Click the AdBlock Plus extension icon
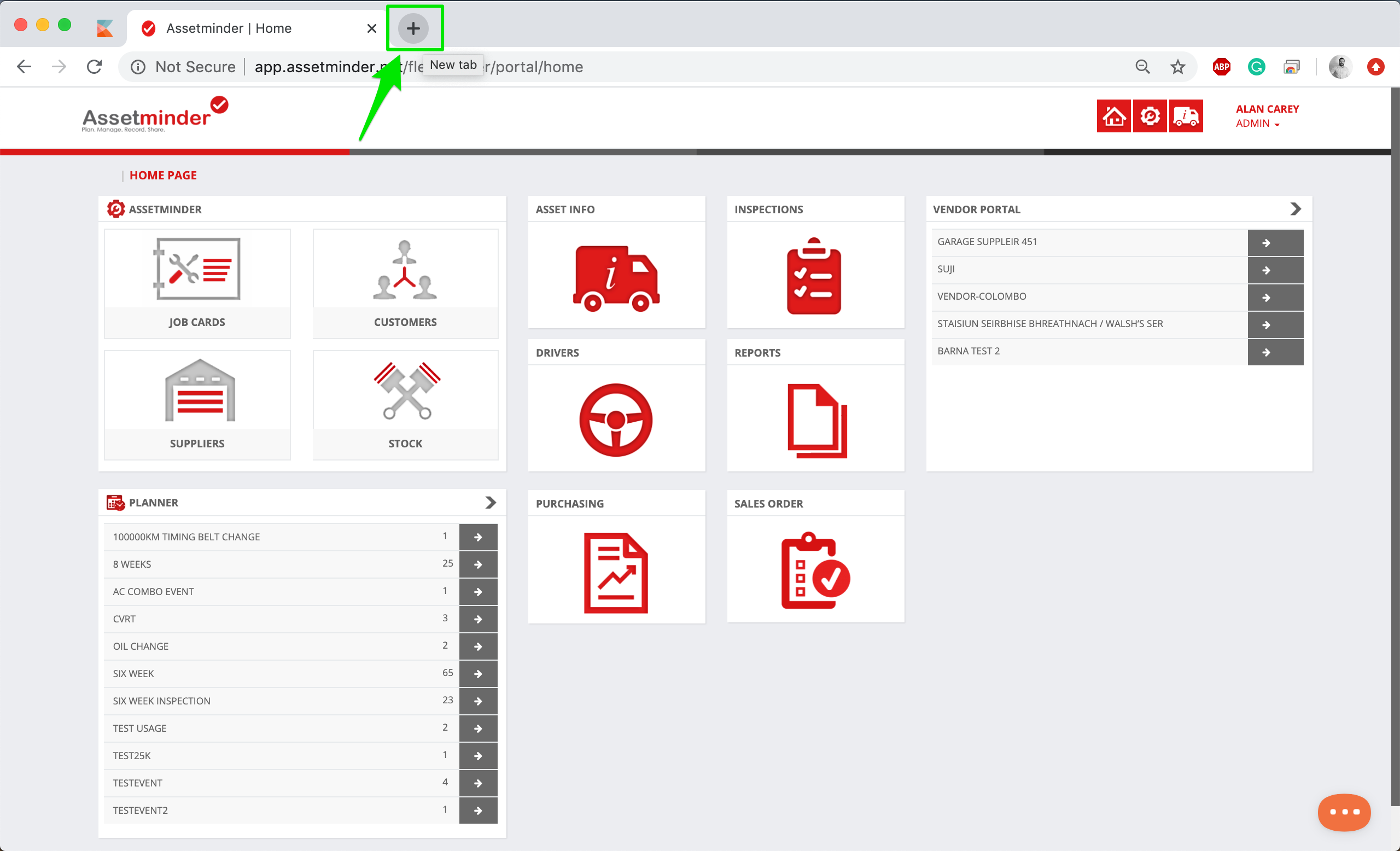 coord(1222,67)
